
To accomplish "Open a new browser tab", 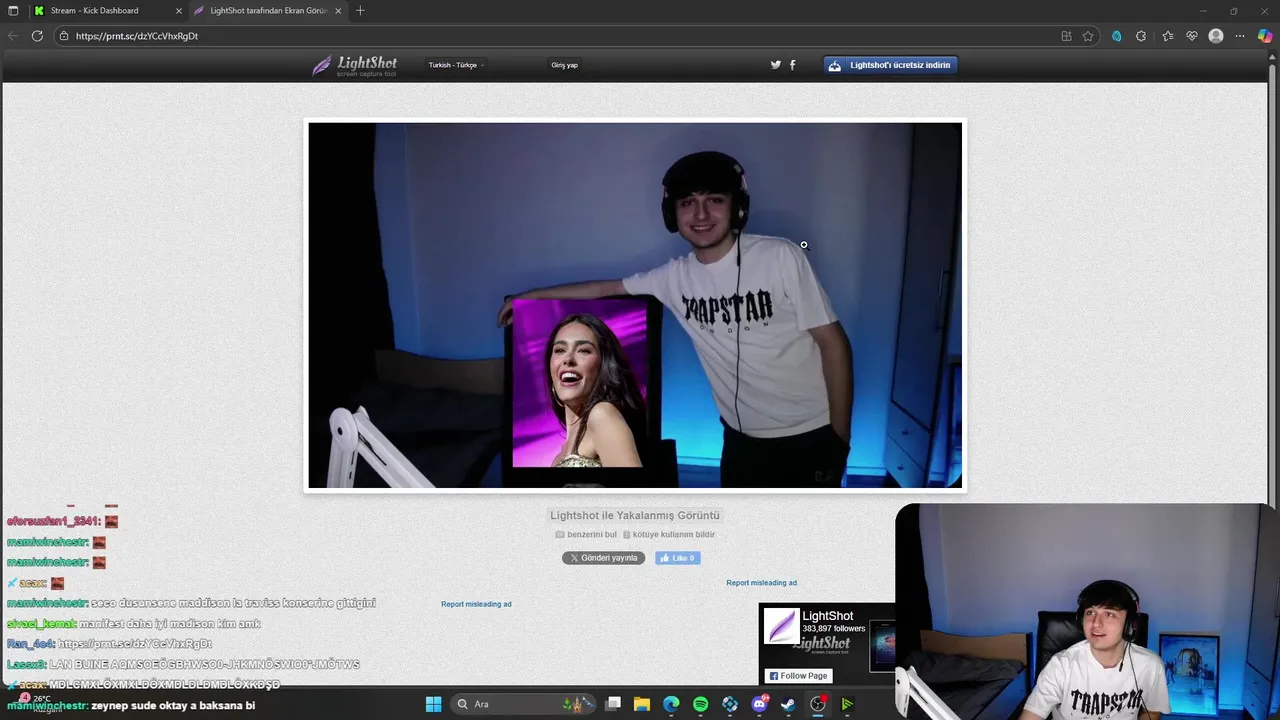I will tap(360, 11).
